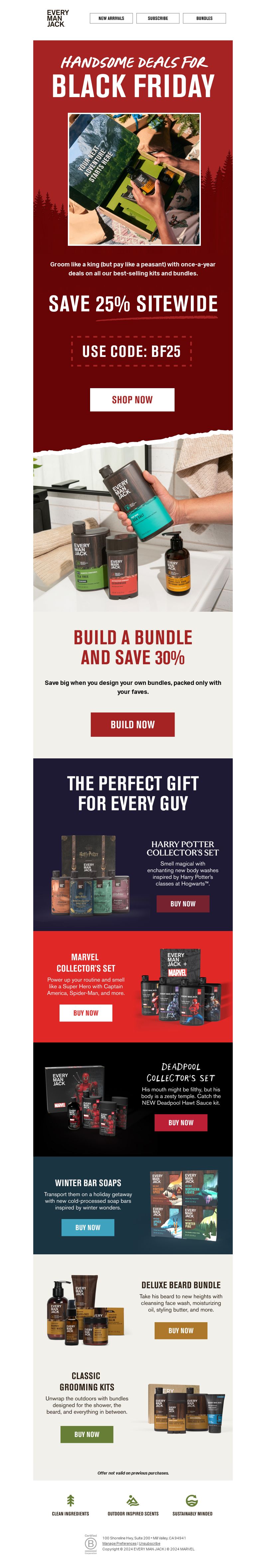Buy the Winter Bar Soaps
Viewport: 266px width, 1568px height.
pyautogui.click(x=88, y=1228)
